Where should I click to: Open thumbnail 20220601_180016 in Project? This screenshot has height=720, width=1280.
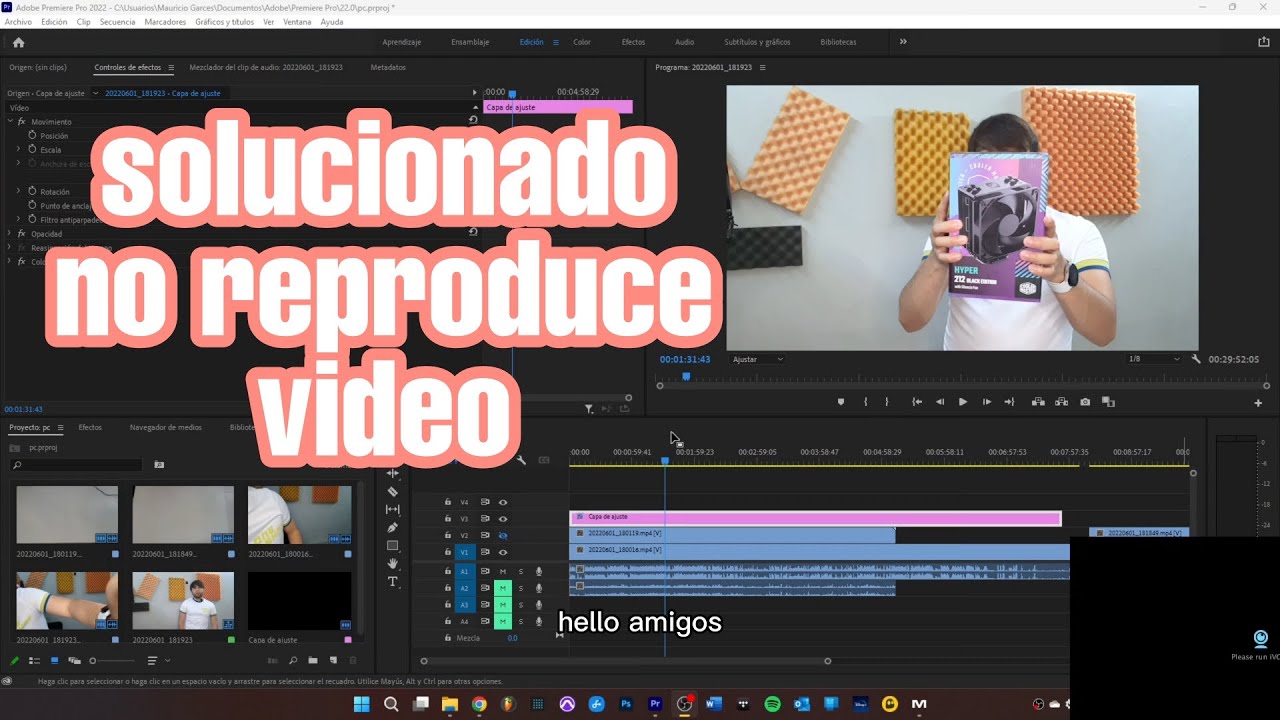[x=299, y=515]
